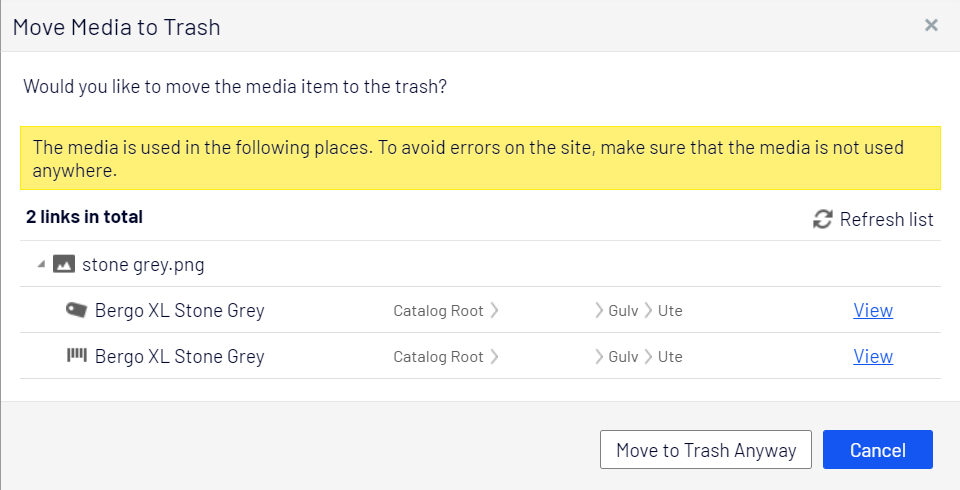Click the Move to Trash Anyway button
This screenshot has width=960, height=490.
click(x=706, y=450)
